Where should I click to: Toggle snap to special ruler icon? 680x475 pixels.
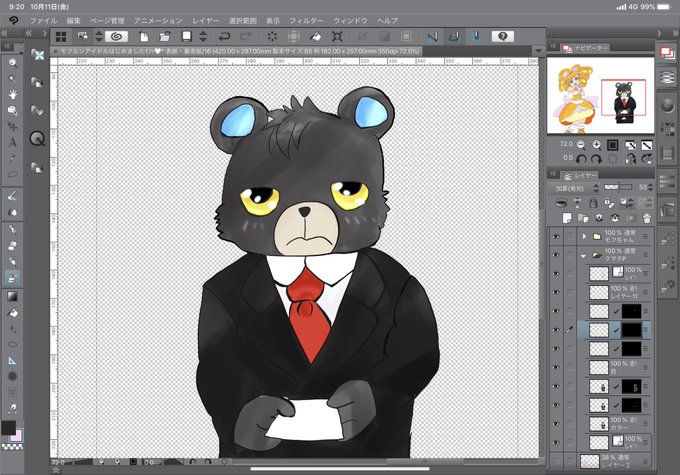click(454, 36)
